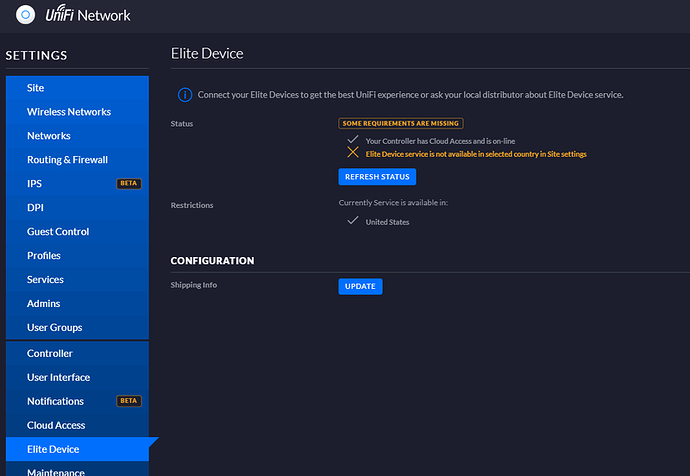
Task: Click the SETTINGS sidebar heading
Action: tap(37, 55)
